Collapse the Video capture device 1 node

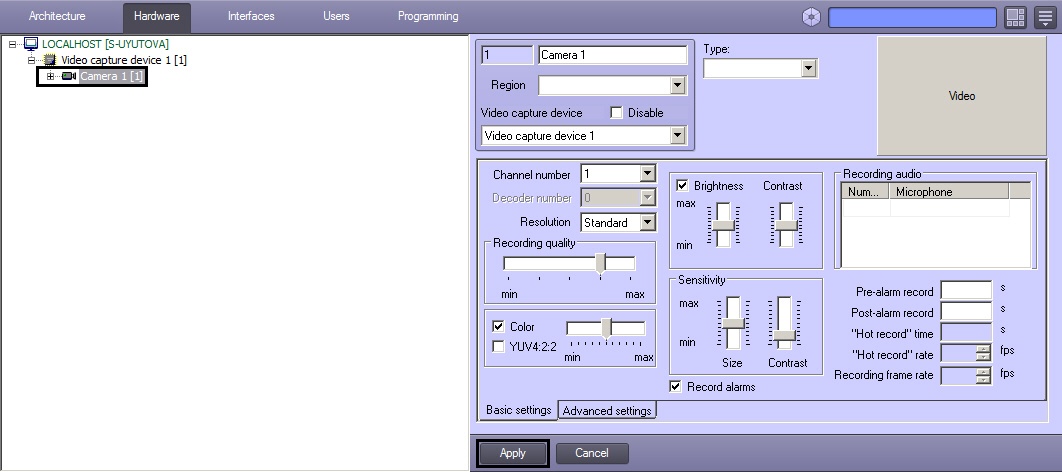tap(31, 60)
